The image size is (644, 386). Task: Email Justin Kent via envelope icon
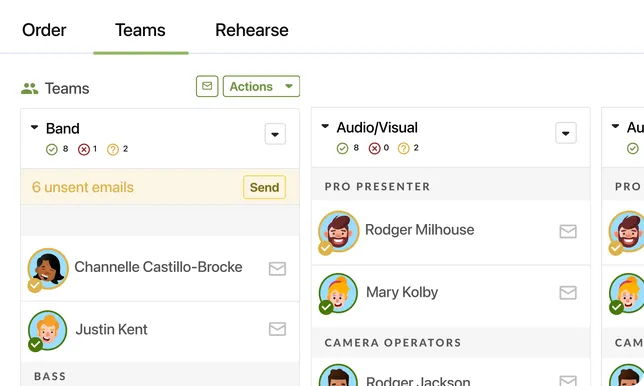click(x=277, y=329)
